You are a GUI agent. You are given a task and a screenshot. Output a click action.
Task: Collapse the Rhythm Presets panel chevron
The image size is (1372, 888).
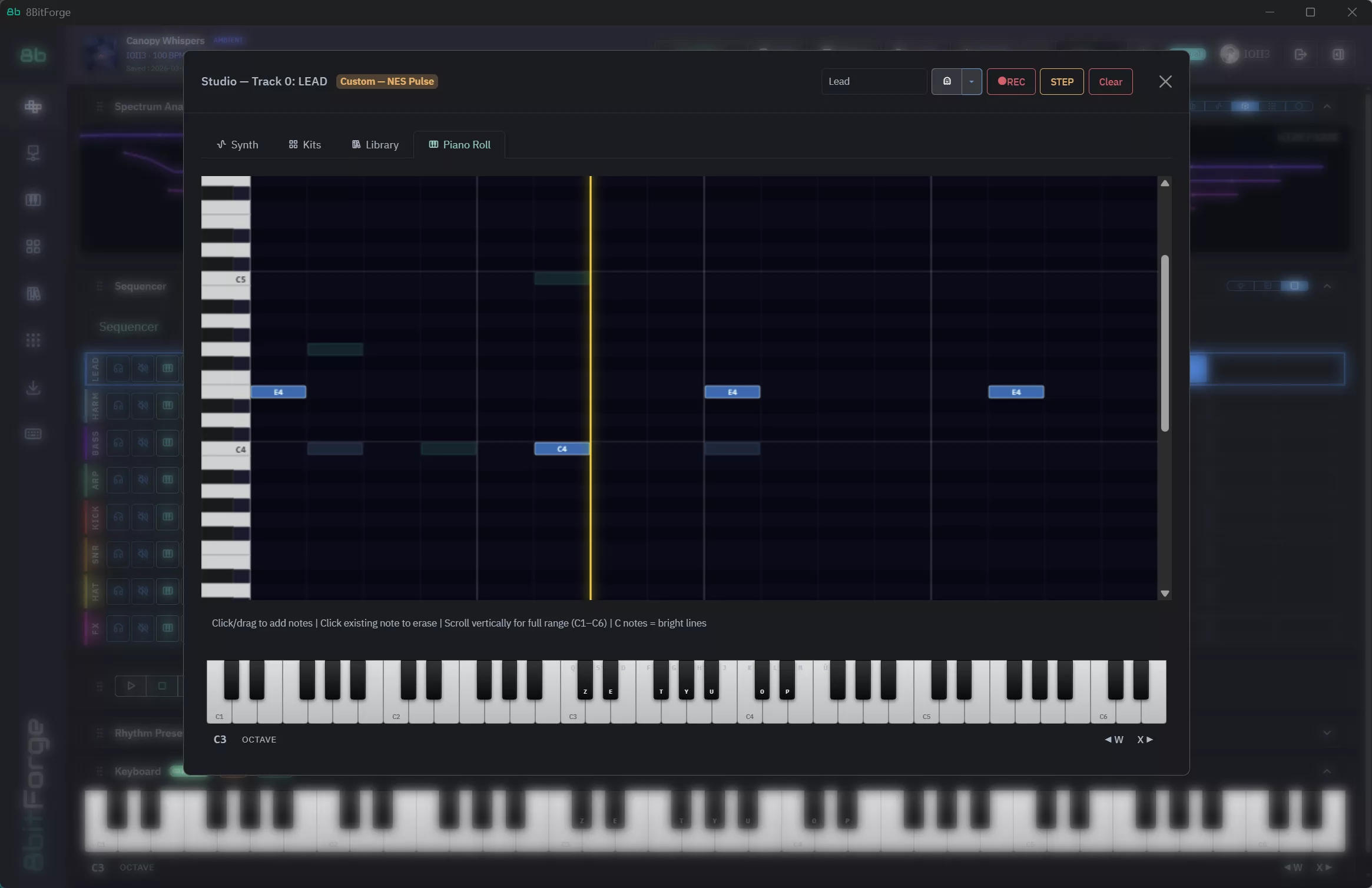click(x=1328, y=733)
